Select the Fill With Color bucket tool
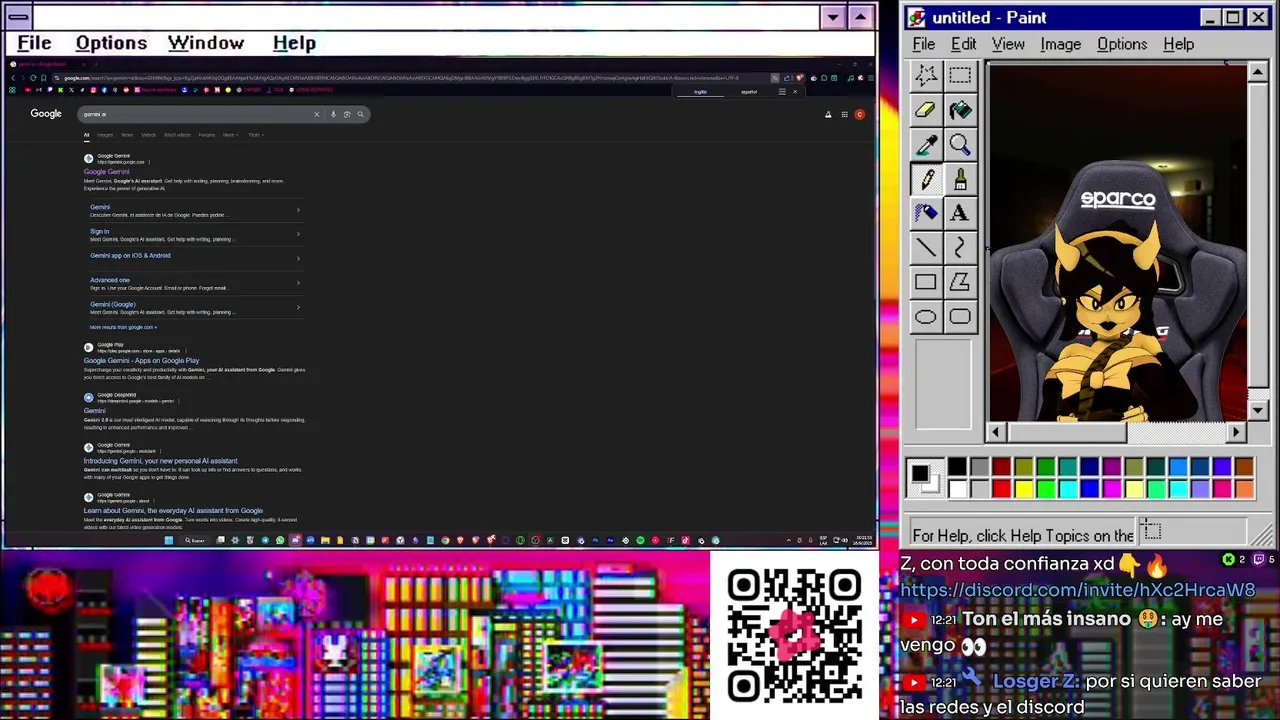The width and height of the screenshot is (1280, 720). [x=960, y=110]
